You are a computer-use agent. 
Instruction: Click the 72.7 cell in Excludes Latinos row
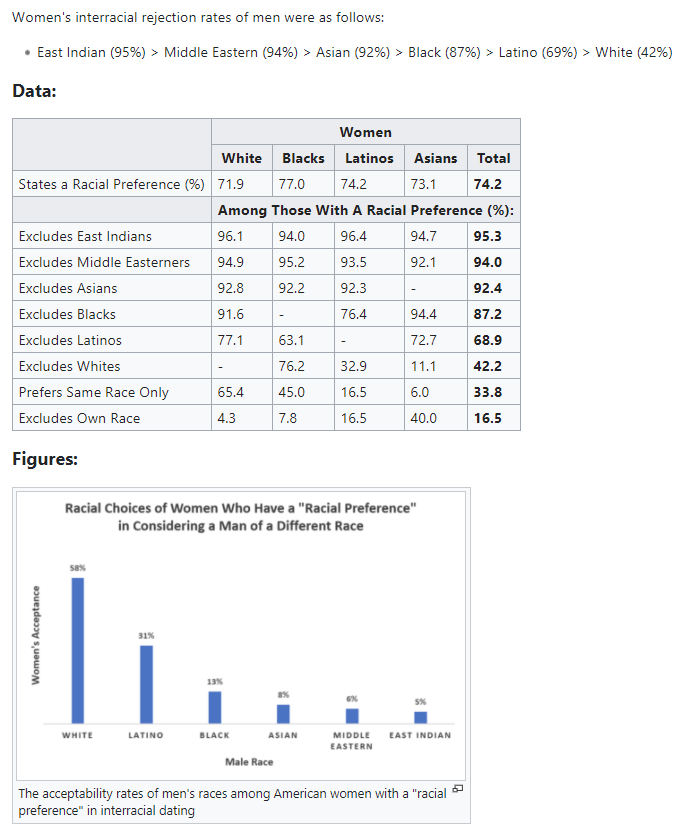(x=436, y=340)
